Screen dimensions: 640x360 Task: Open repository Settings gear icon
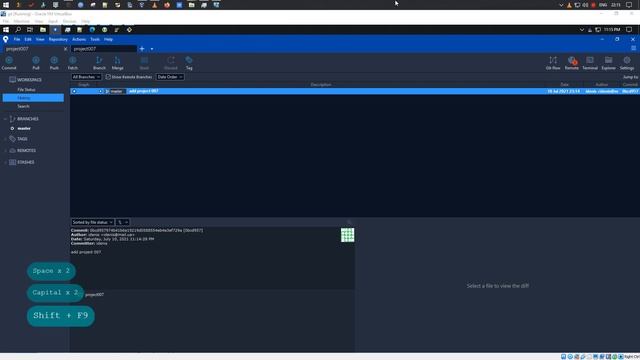coord(627,63)
